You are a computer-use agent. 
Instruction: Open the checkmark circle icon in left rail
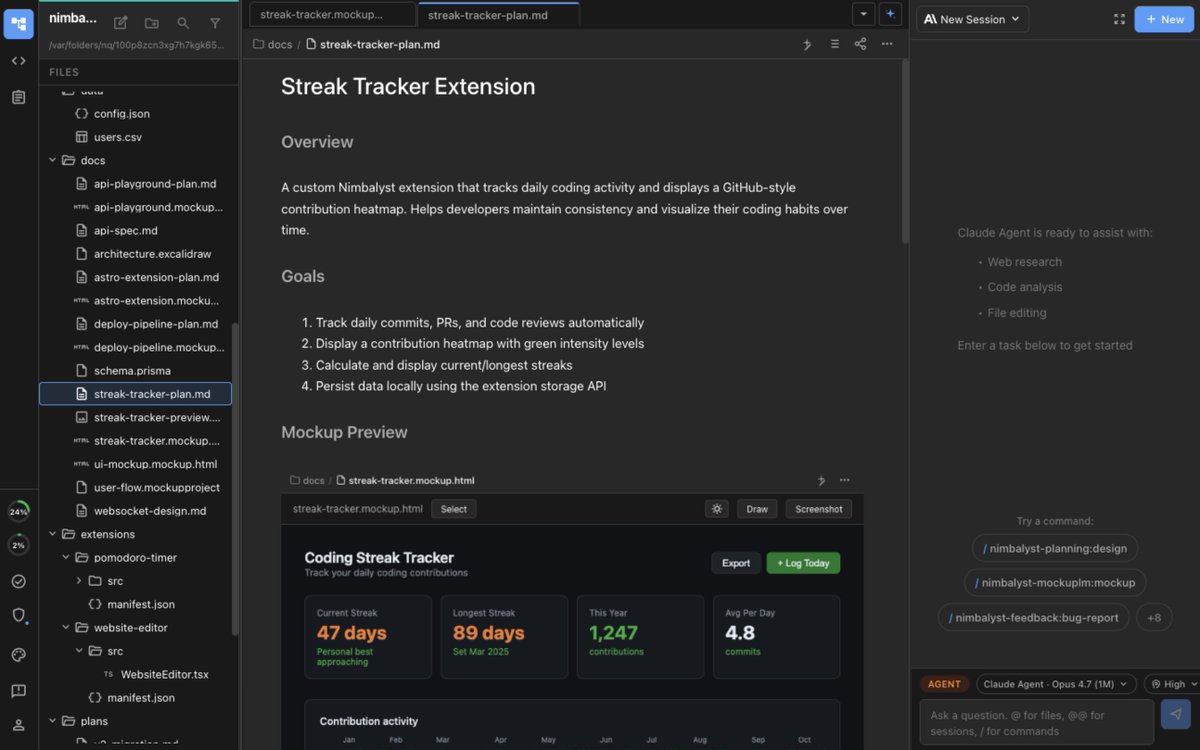pos(18,581)
